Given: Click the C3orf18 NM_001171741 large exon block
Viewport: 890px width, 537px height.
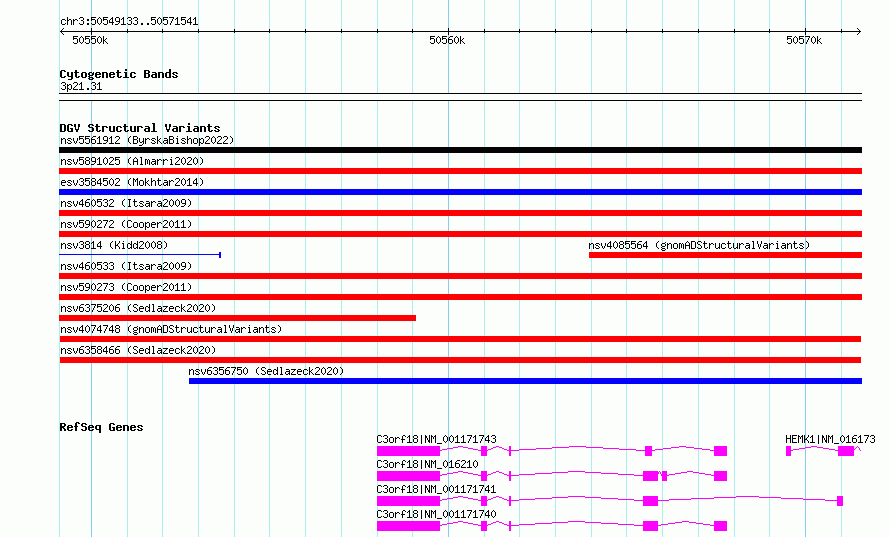Looking at the screenshot, I should pos(409,501).
